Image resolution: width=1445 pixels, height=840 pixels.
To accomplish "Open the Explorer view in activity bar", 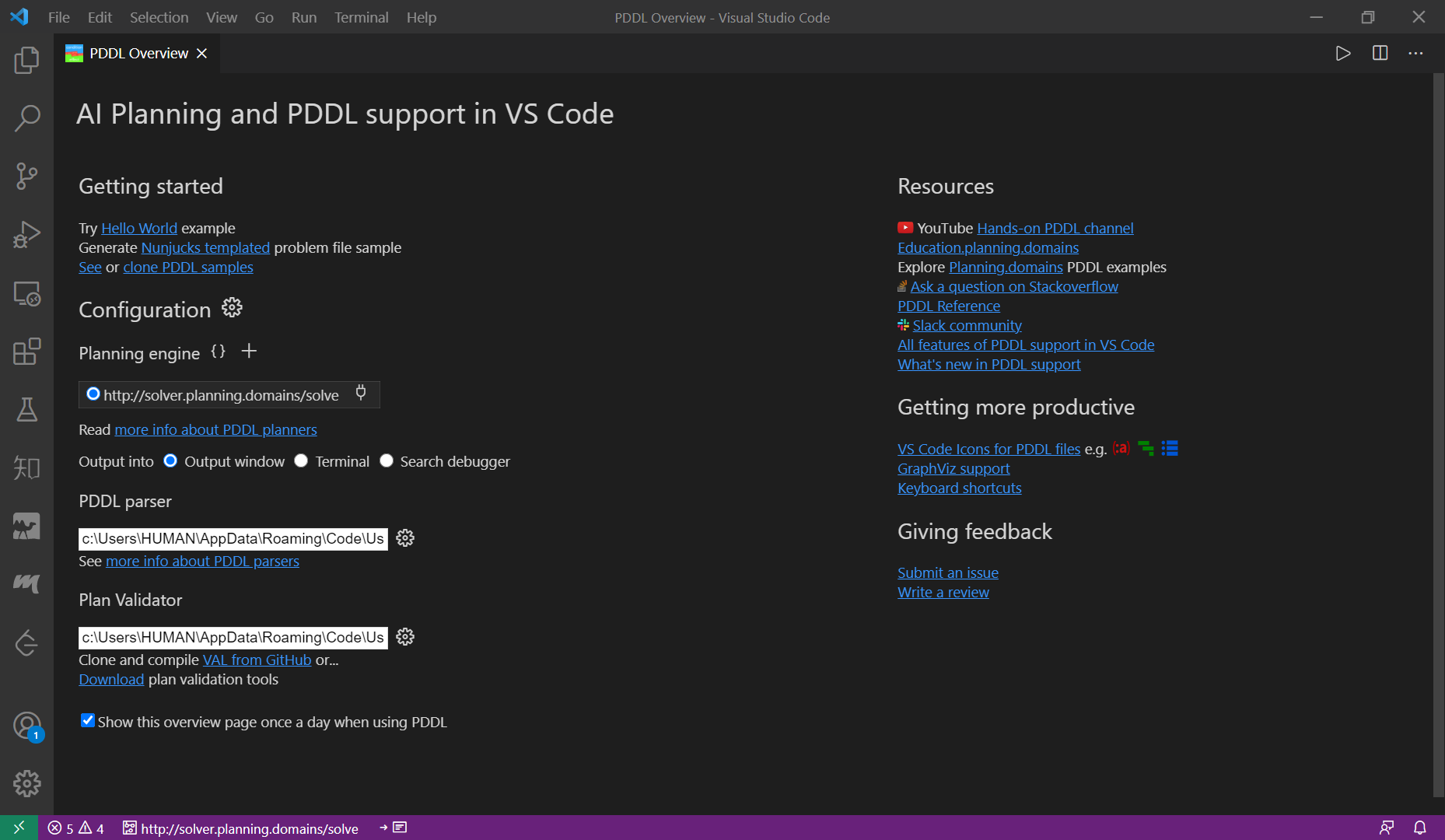I will pyautogui.click(x=26, y=60).
